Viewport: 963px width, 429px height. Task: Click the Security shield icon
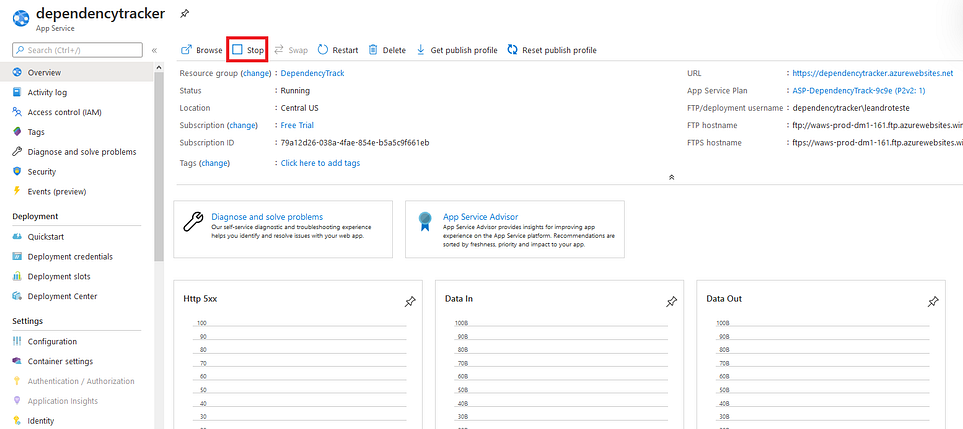point(17,172)
